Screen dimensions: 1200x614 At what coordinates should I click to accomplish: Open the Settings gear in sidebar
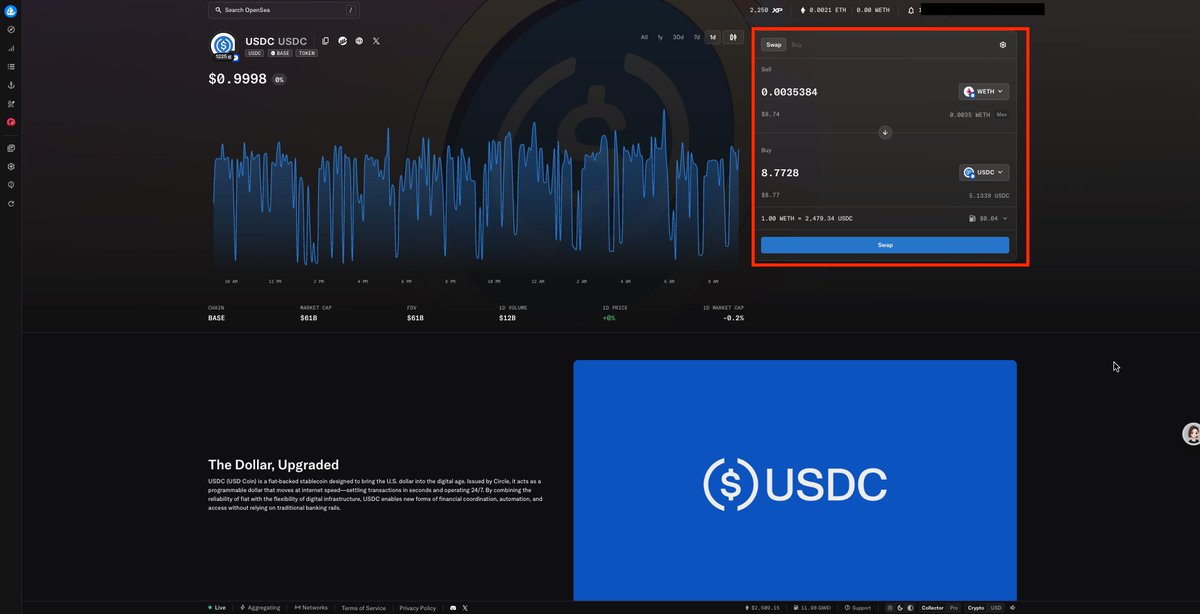(11, 166)
